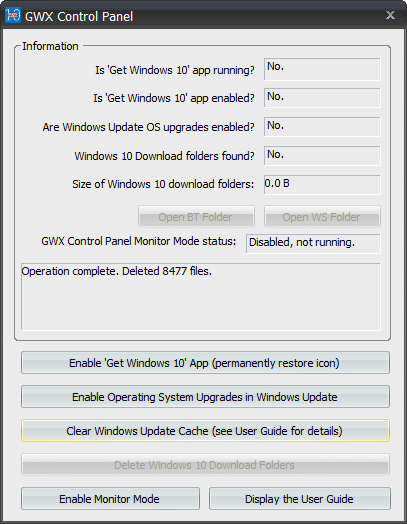Open WS Folder
This screenshot has height=524, width=407.
point(322,217)
